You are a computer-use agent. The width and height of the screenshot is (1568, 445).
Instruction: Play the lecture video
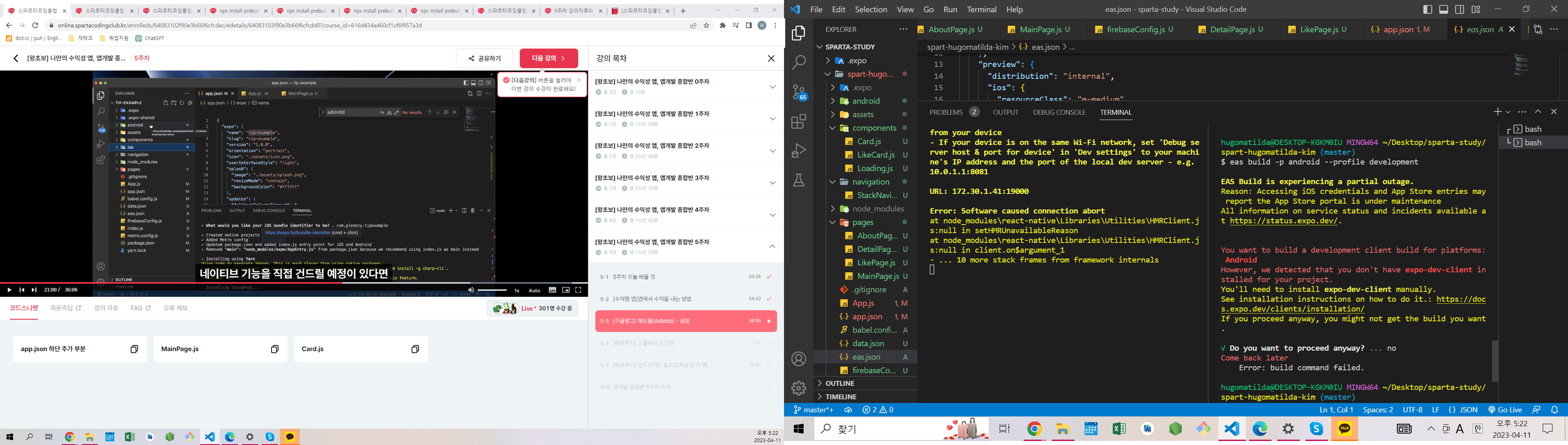[x=9, y=290]
